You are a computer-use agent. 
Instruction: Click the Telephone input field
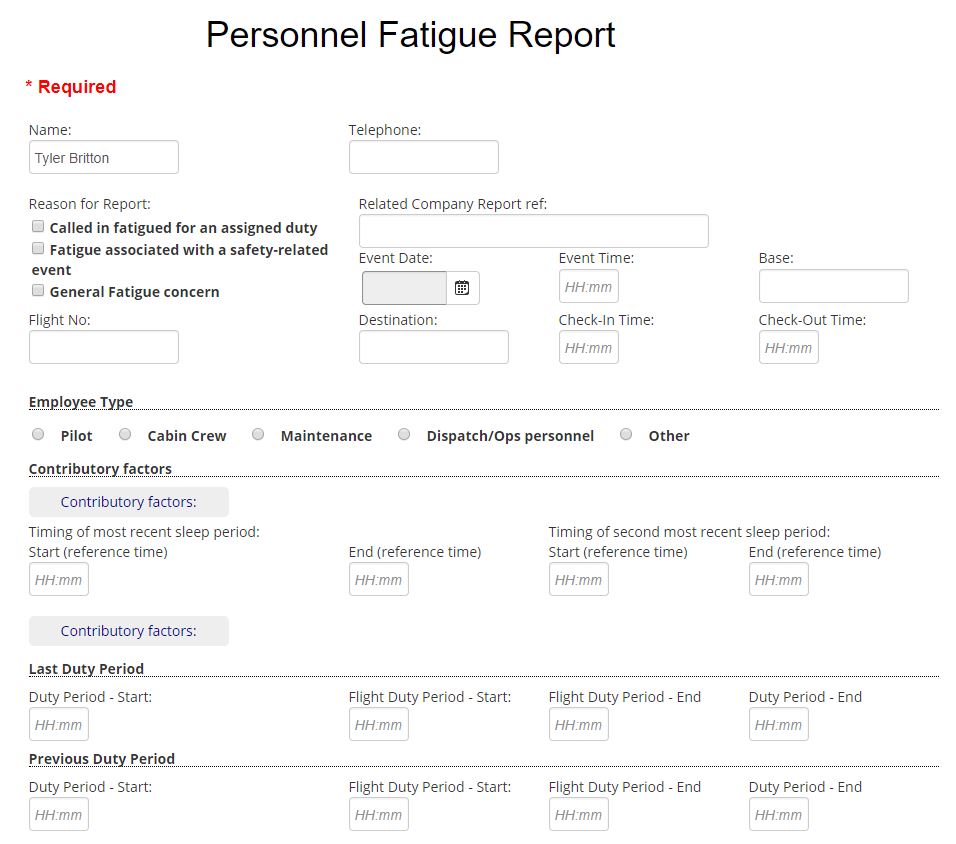[423, 157]
